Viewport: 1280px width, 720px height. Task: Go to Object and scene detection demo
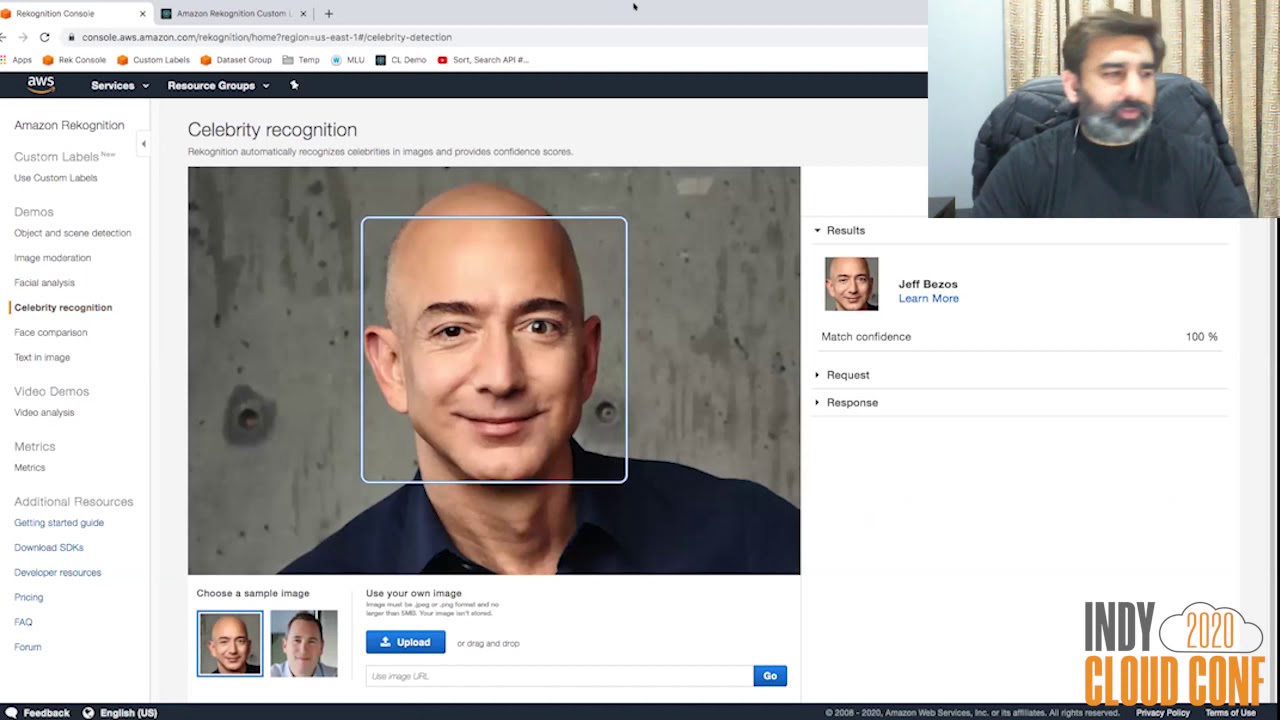pos(72,233)
